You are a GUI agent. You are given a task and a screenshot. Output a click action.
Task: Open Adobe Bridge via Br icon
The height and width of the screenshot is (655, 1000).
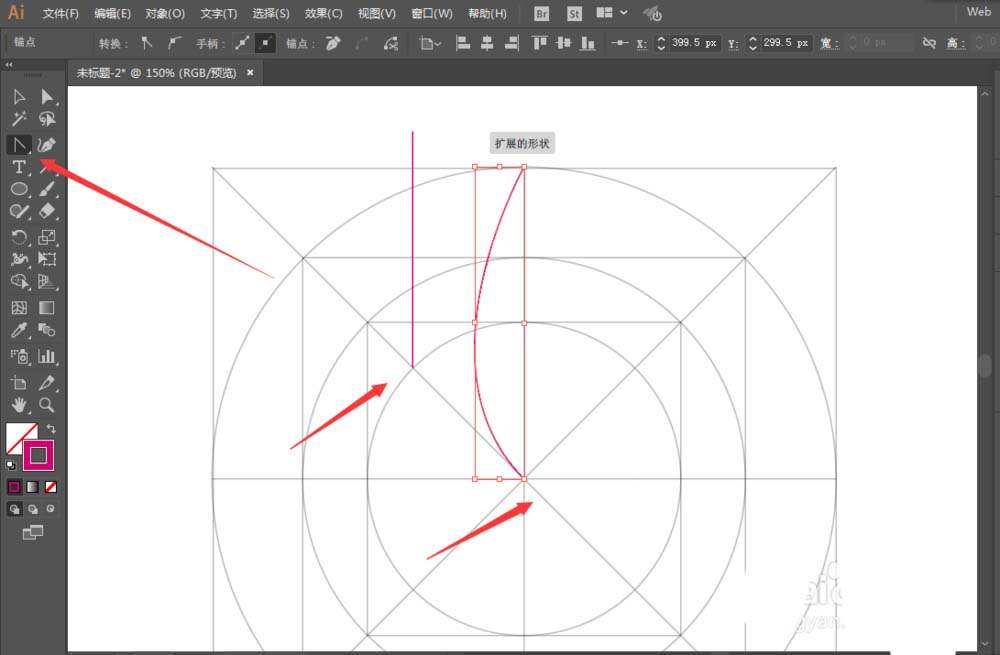tap(541, 13)
